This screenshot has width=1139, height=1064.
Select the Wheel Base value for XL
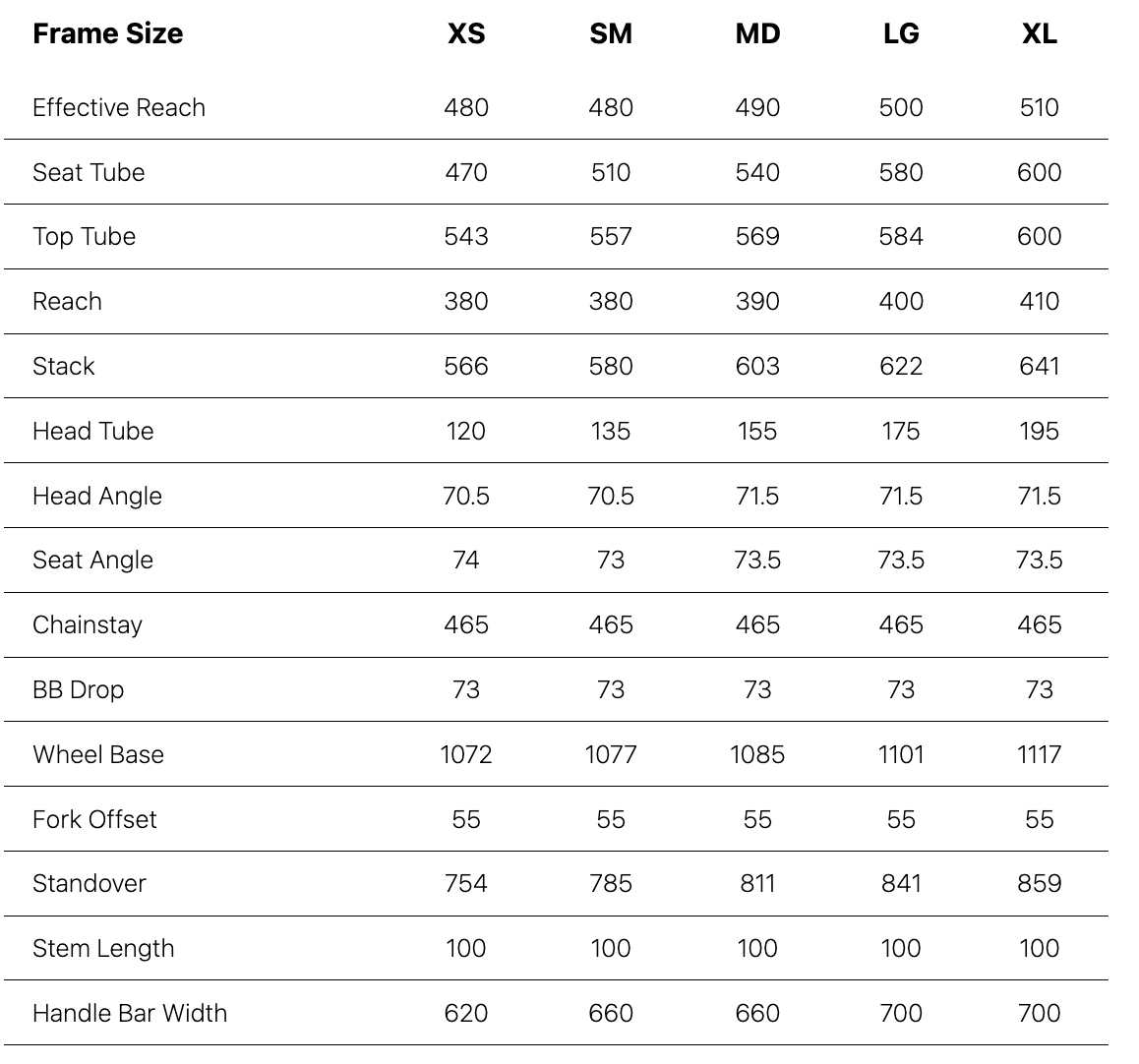pyautogui.click(x=1040, y=754)
